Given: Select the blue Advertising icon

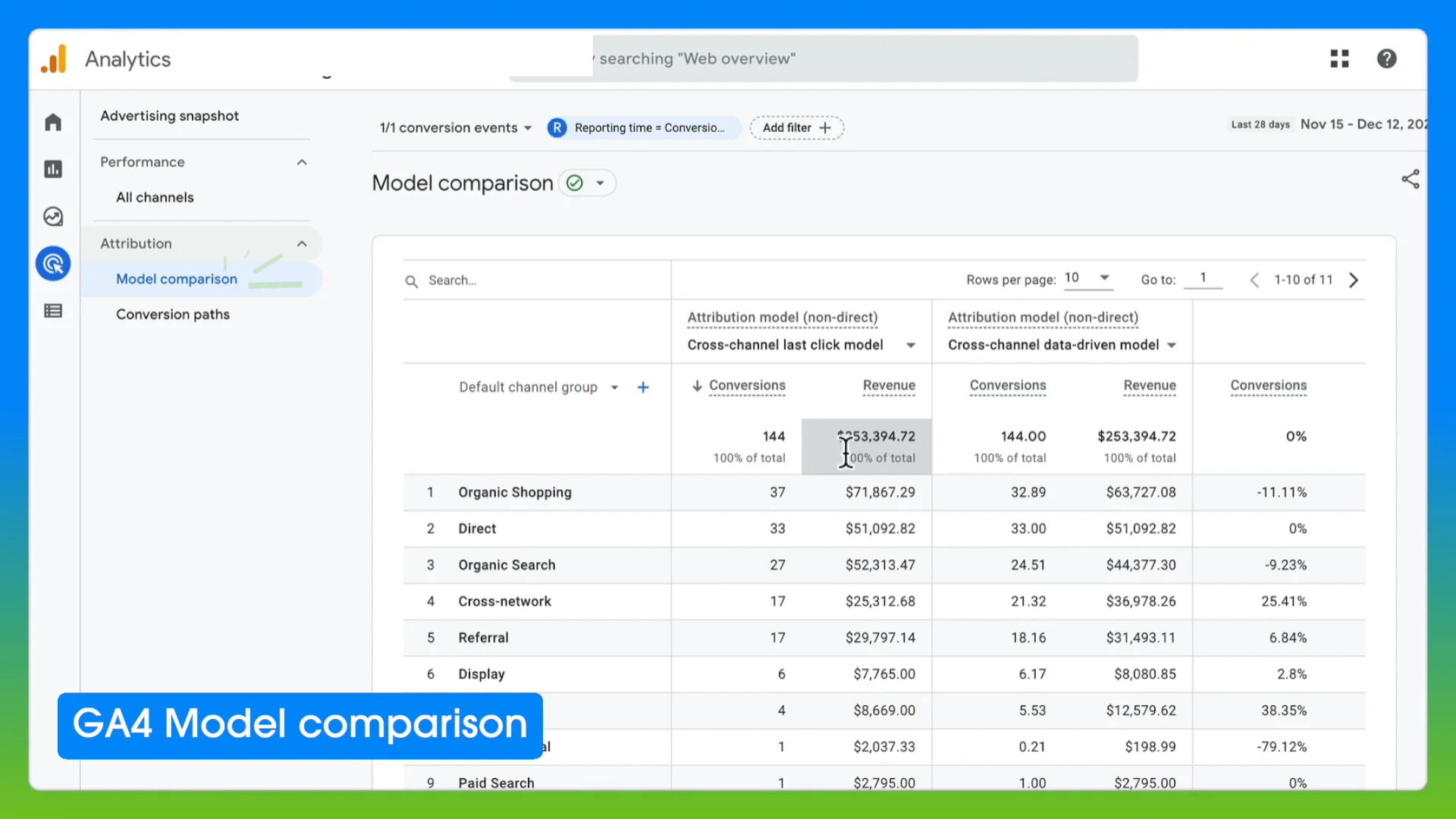Looking at the screenshot, I should coord(53,263).
